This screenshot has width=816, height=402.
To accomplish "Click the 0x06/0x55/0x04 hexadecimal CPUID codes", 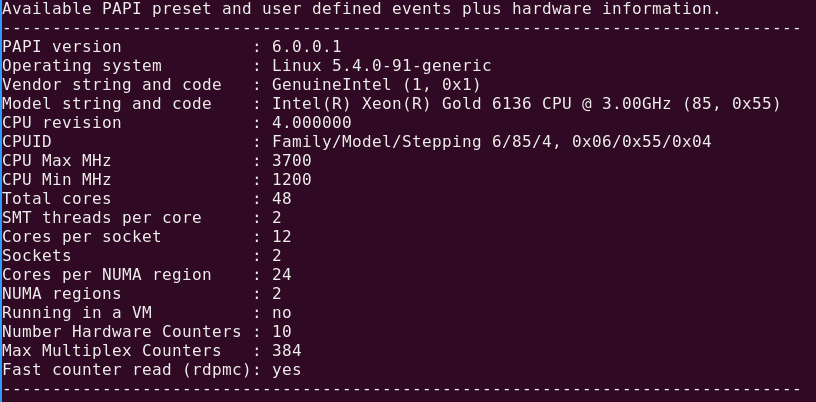I will tap(641, 142).
